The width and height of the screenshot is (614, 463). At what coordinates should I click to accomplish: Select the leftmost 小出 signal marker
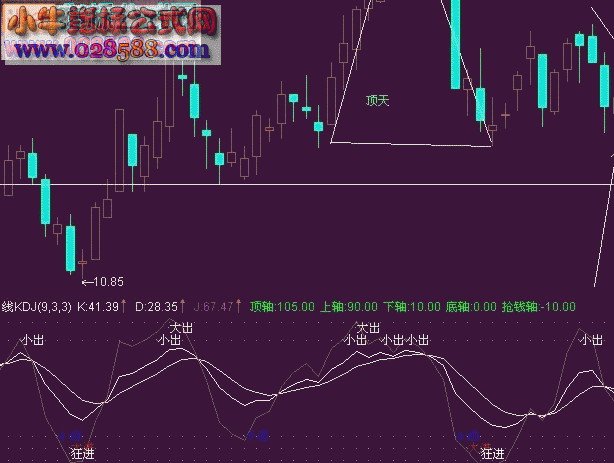click(32, 340)
